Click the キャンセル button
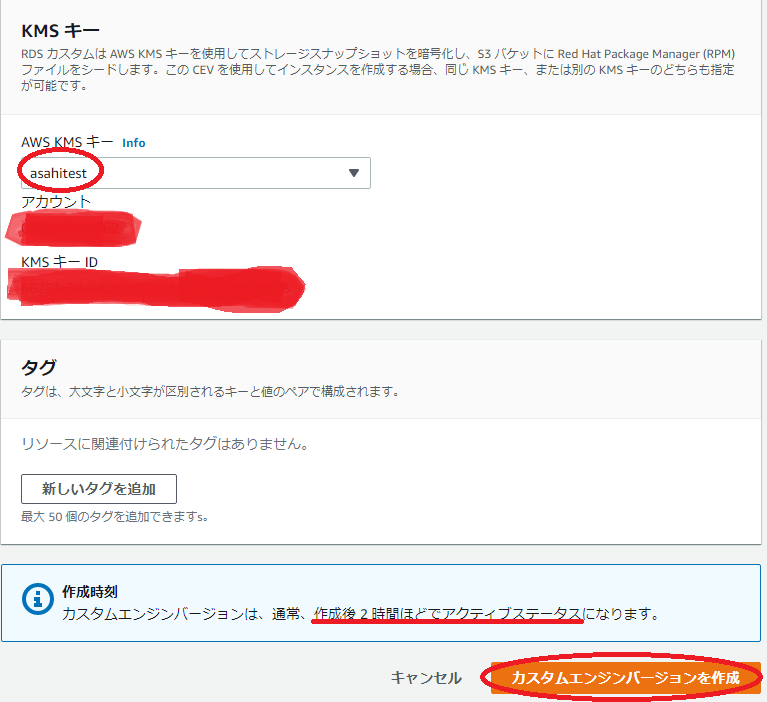 [426, 678]
